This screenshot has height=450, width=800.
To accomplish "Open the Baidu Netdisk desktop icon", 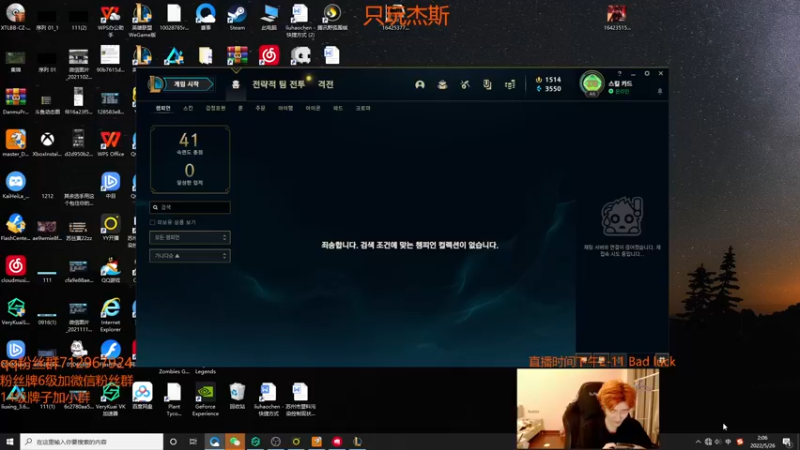I will coord(142,396).
